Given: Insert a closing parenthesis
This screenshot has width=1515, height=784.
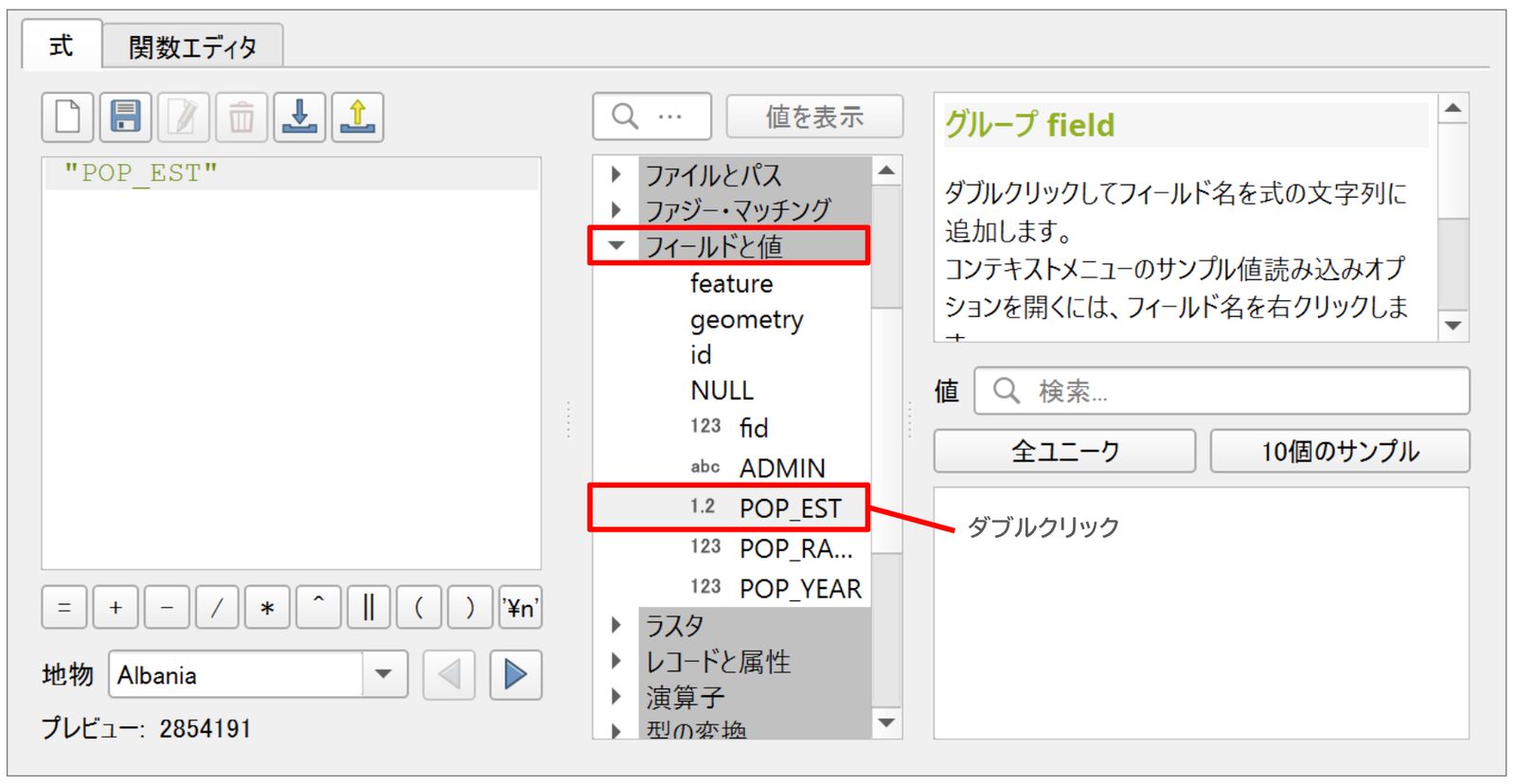Looking at the screenshot, I should [x=470, y=607].
